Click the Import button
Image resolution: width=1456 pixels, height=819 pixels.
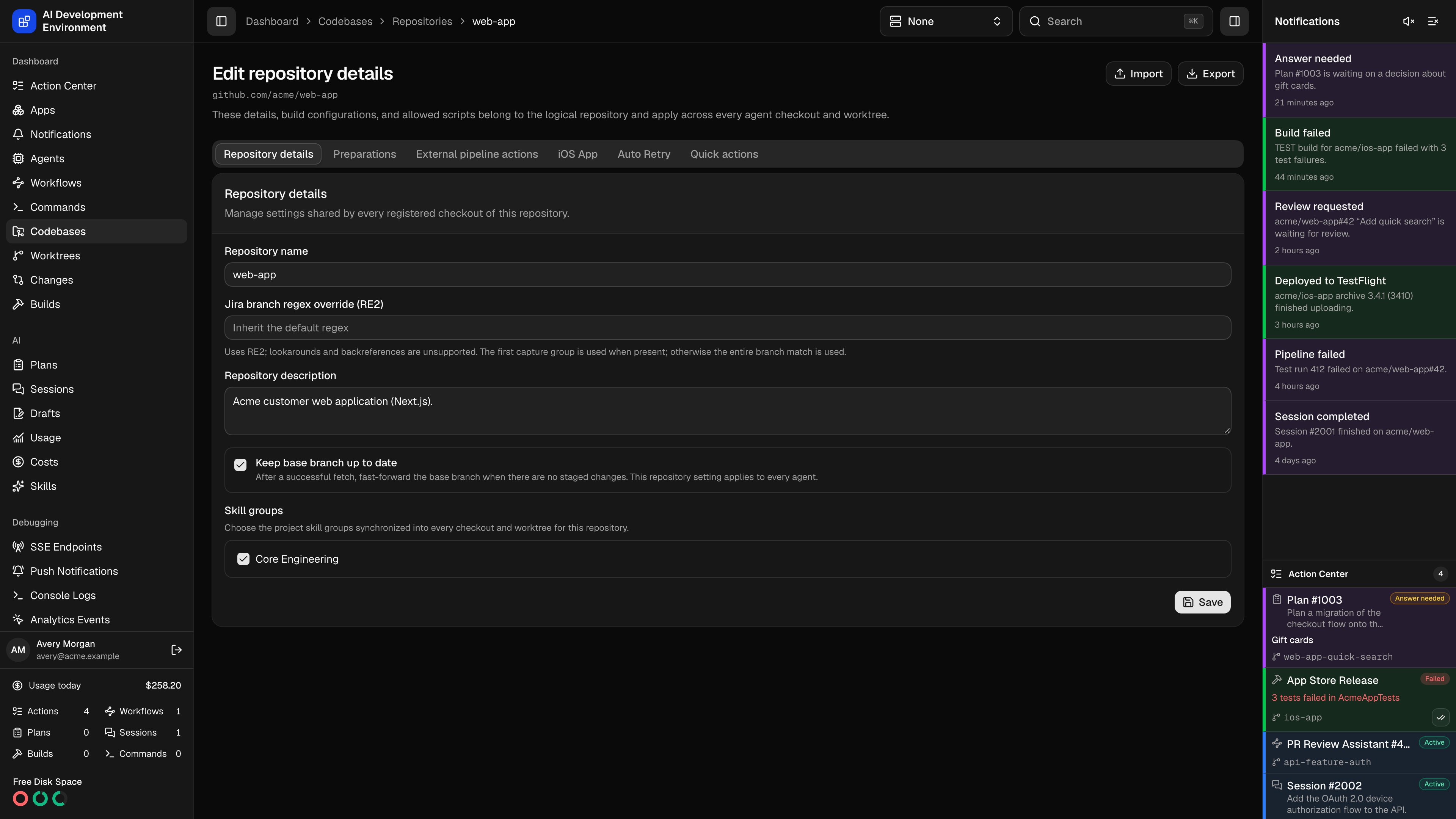[x=1138, y=74]
